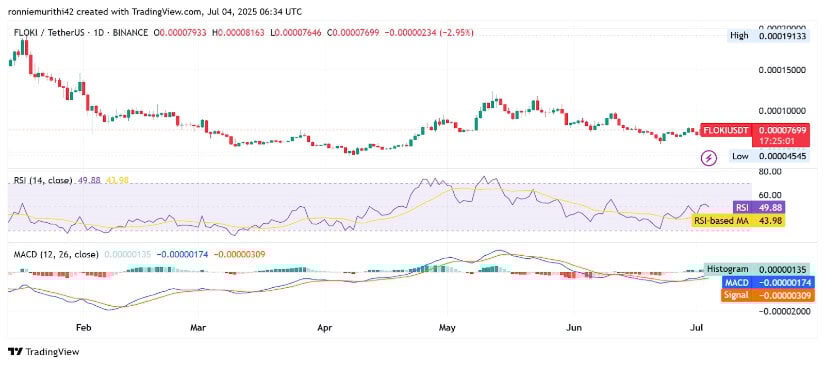Click the TradingView logo at bottom left
Screen dimensions: 825x365
click(43, 352)
